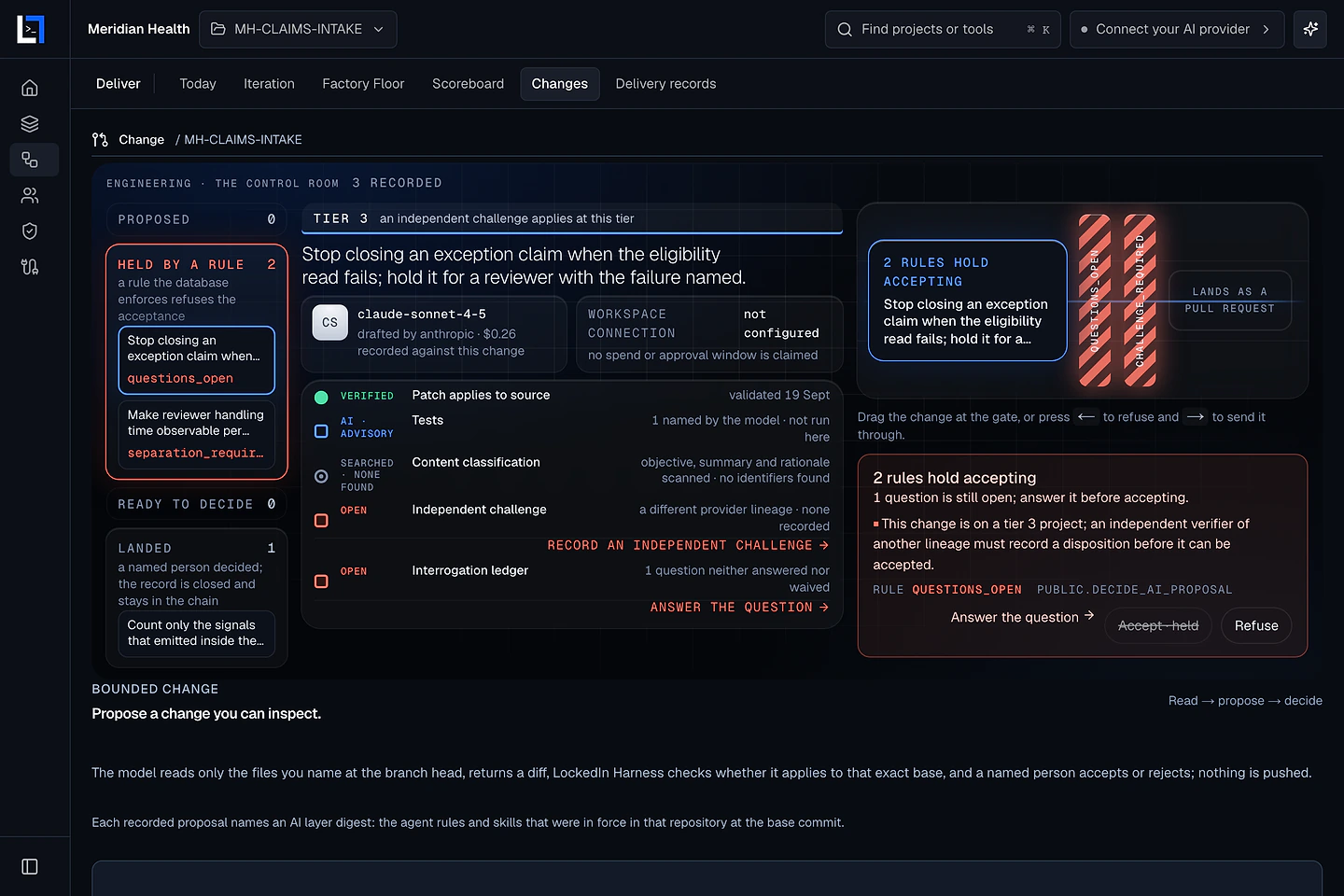Open the people icon in sidebar
Viewport: 1344px width, 896px height.
point(30,195)
